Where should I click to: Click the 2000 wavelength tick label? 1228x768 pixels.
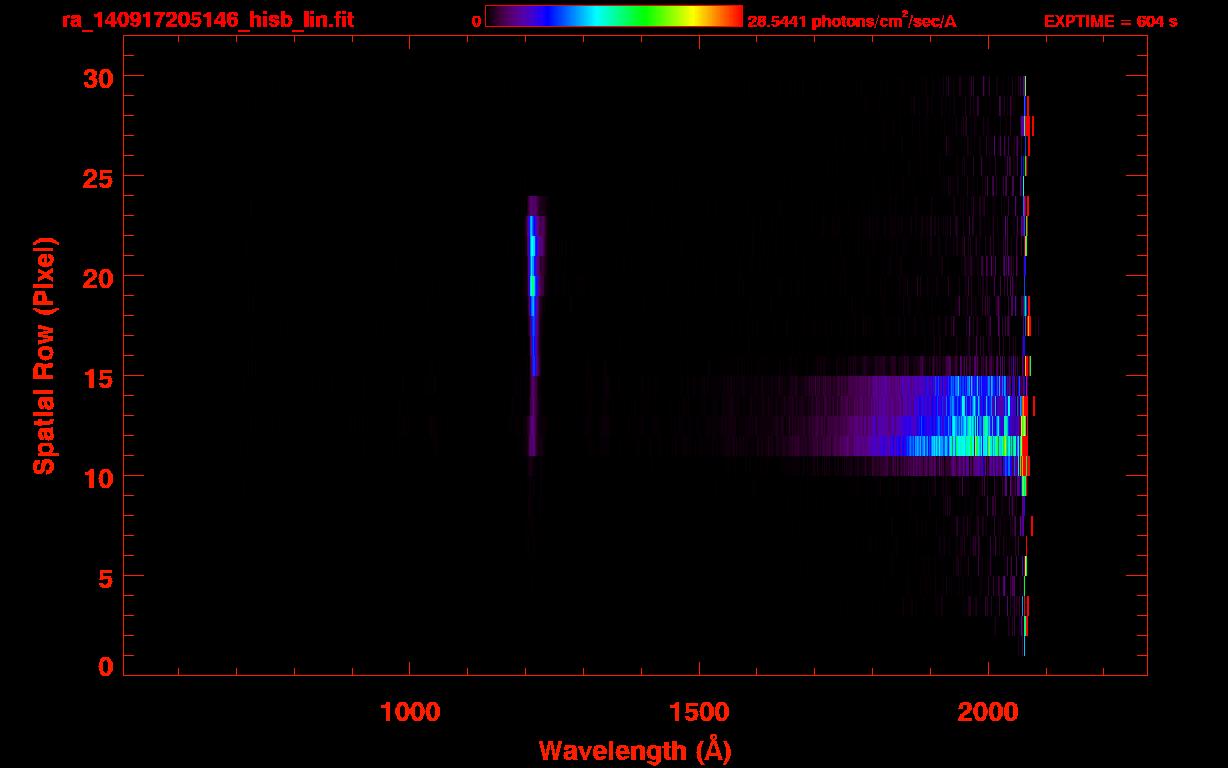[988, 712]
